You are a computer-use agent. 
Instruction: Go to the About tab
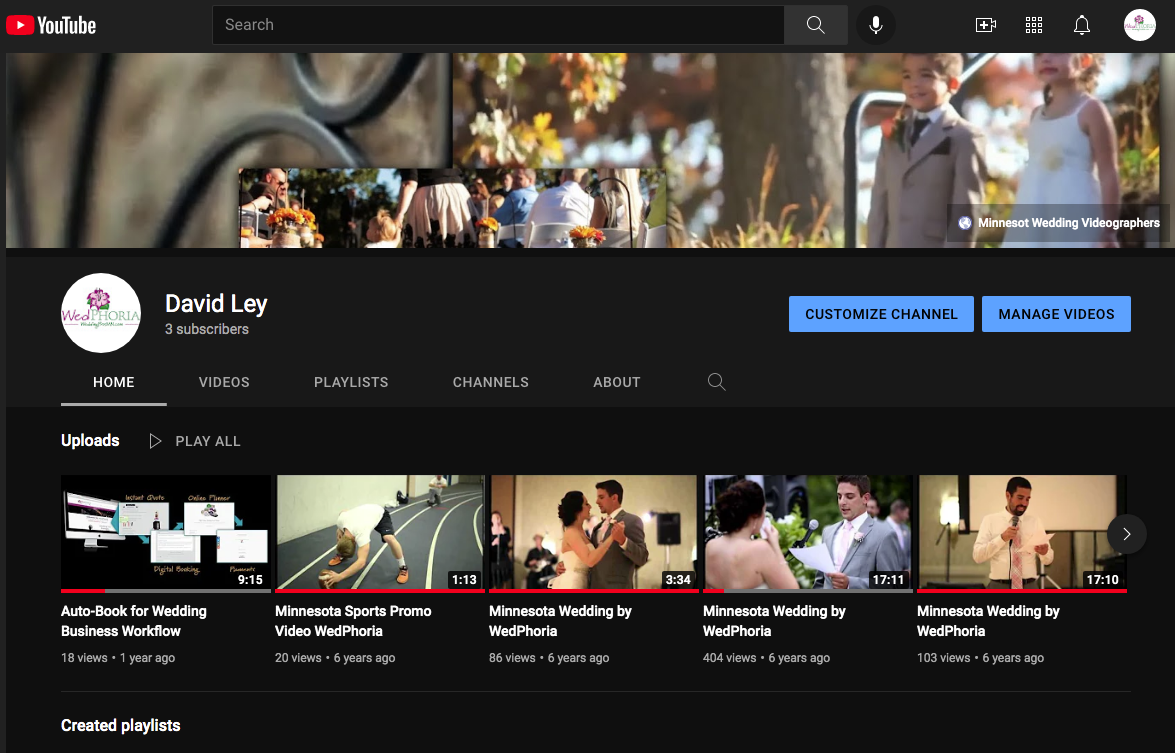point(616,382)
